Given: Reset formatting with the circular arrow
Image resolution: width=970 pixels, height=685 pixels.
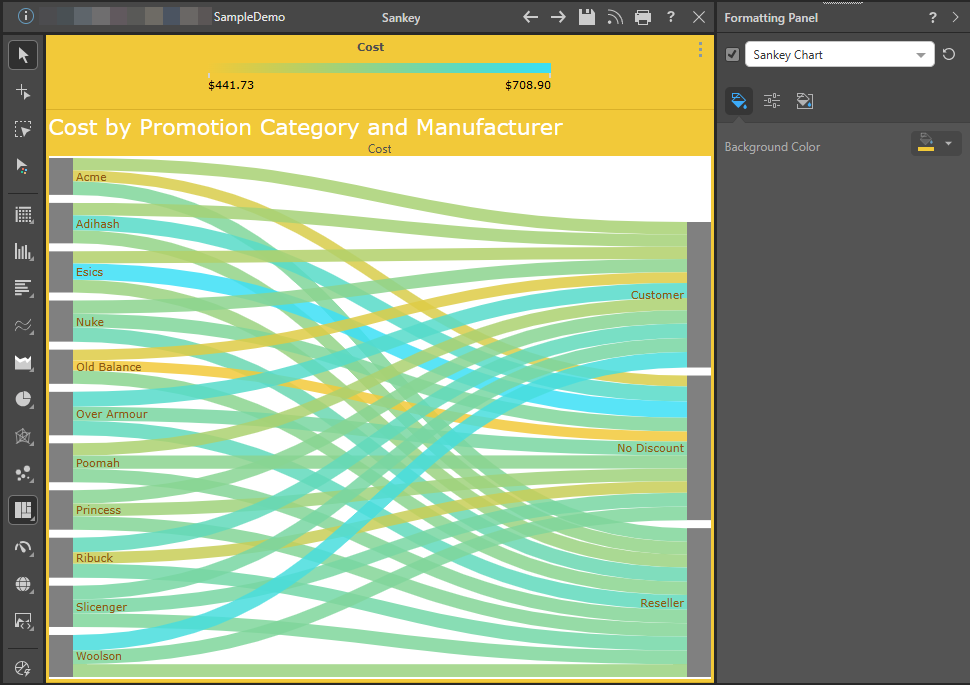Looking at the screenshot, I should coord(949,54).
